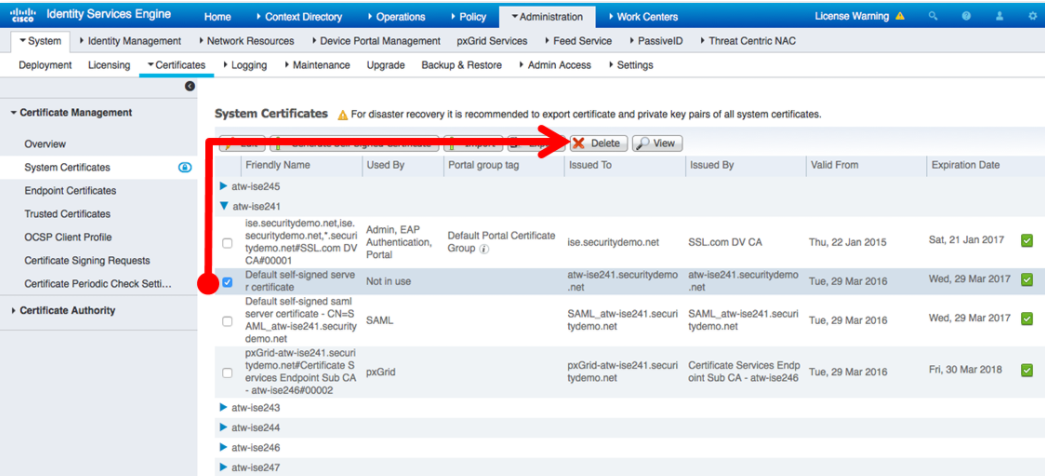Image resolution: width=1045 pixels, height=476 pixels.
Task: Click green status icon for ise.securitydemo.net row
Action: point(1027,241)
